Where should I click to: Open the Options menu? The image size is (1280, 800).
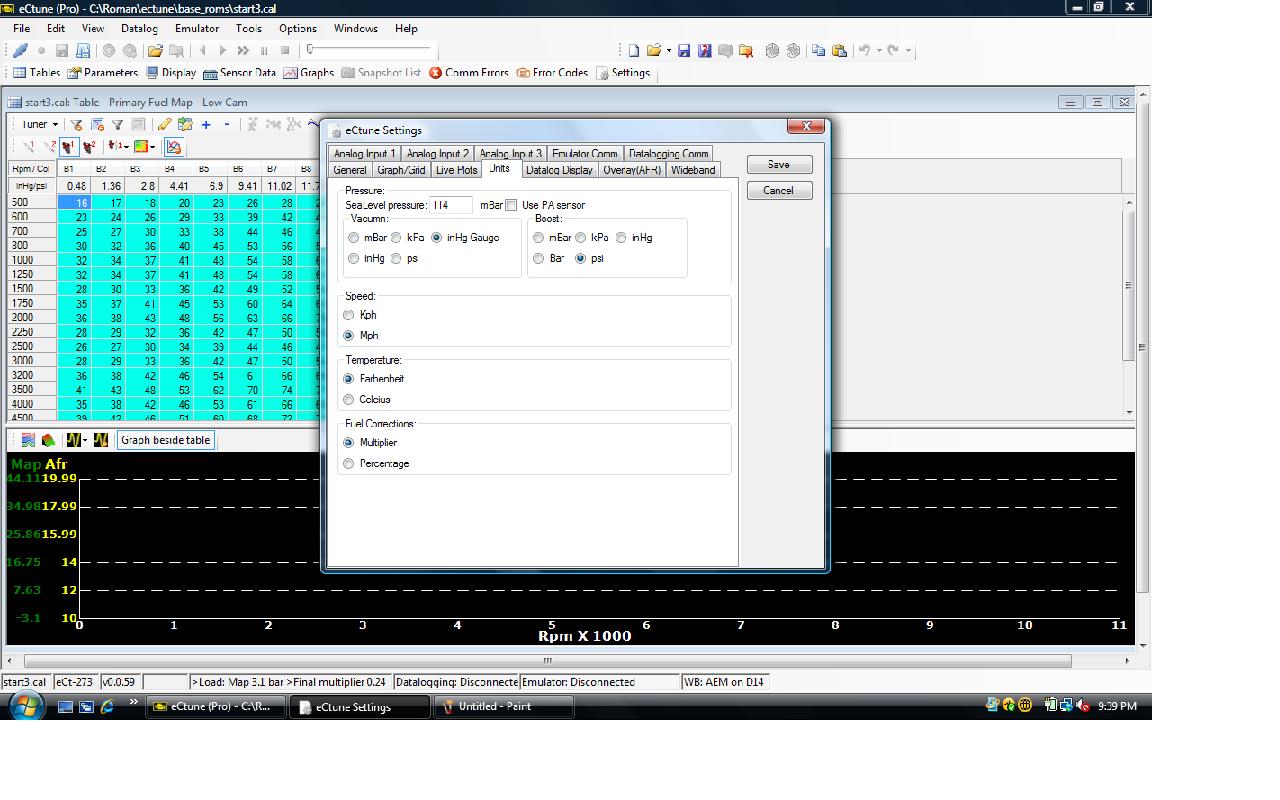[298, 28]
